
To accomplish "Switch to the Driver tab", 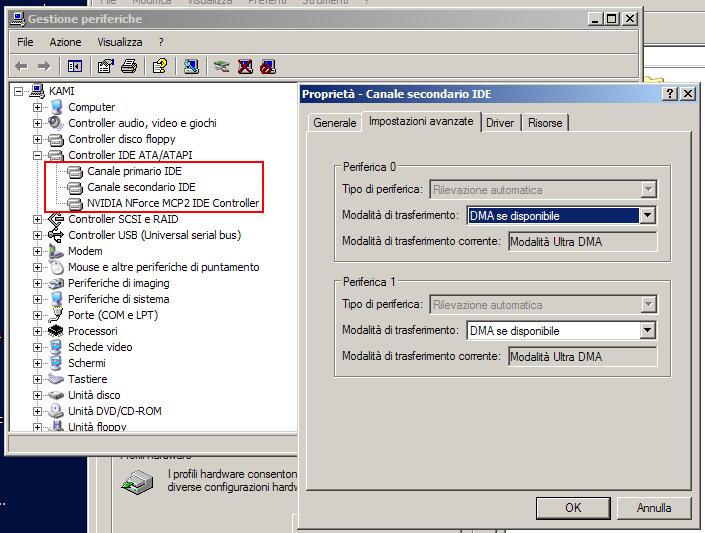I will [500, 123].
